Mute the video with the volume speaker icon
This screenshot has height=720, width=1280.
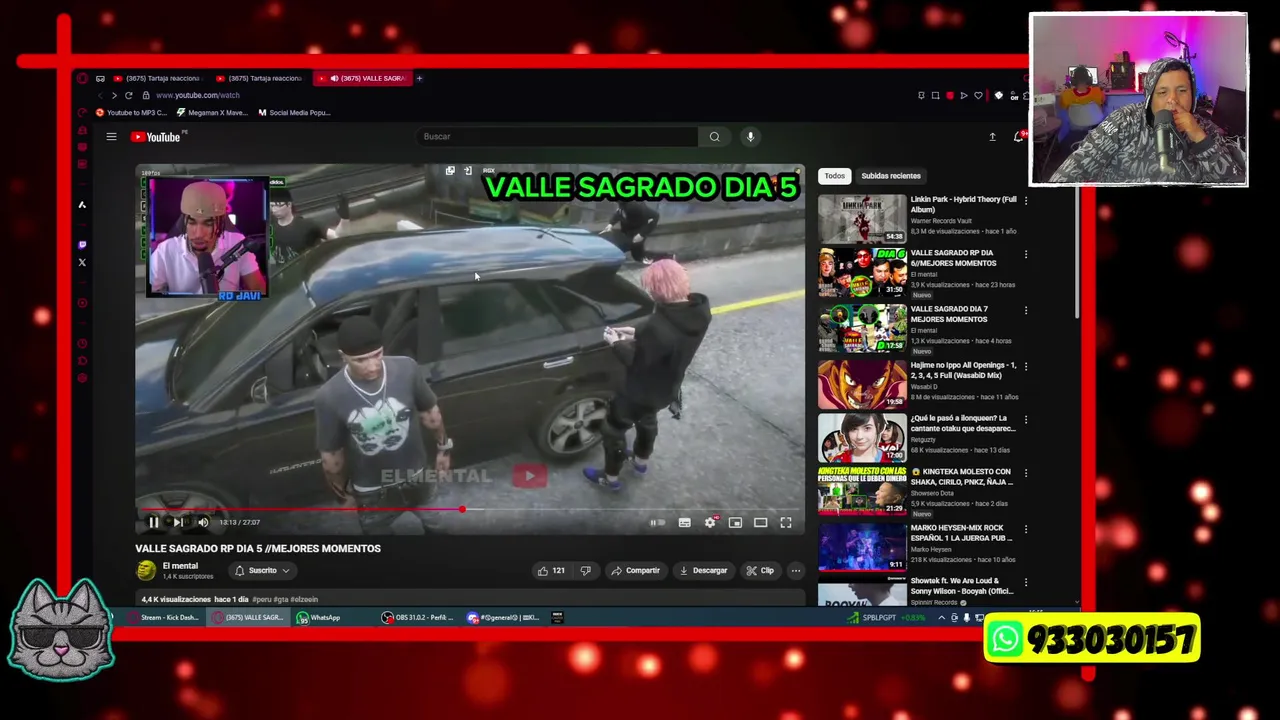(203, 522)
